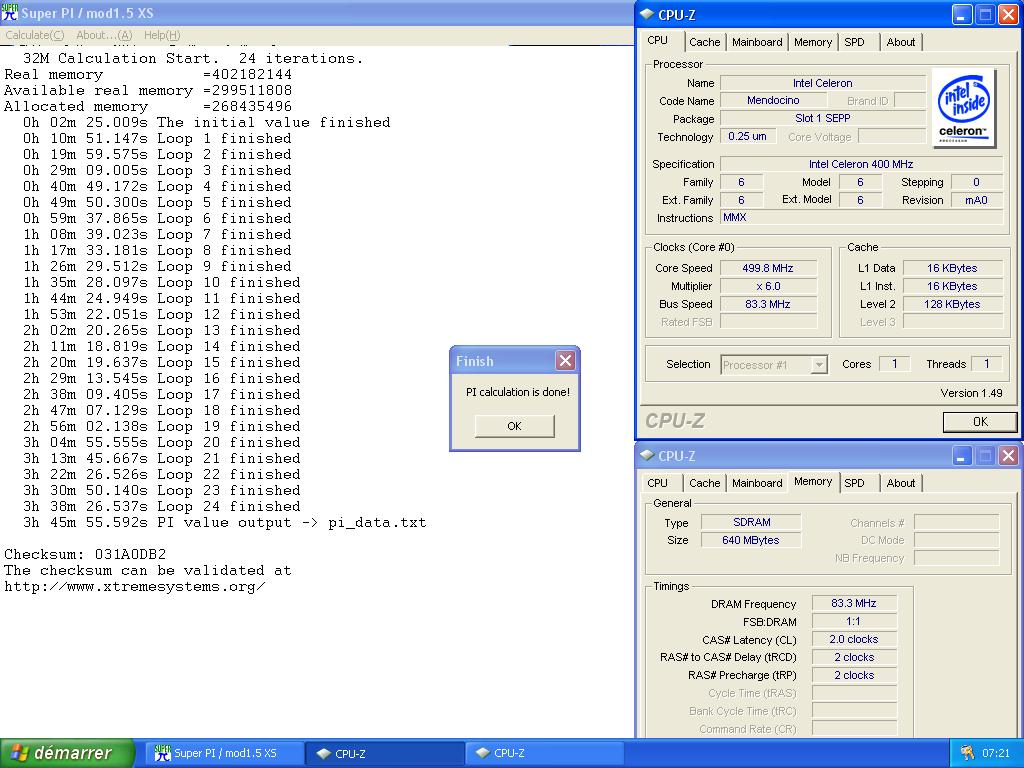Switch to About tab in lower CPU-Z
The width and height of the screenshot is (1024, 768).
[x=901, y=483]
